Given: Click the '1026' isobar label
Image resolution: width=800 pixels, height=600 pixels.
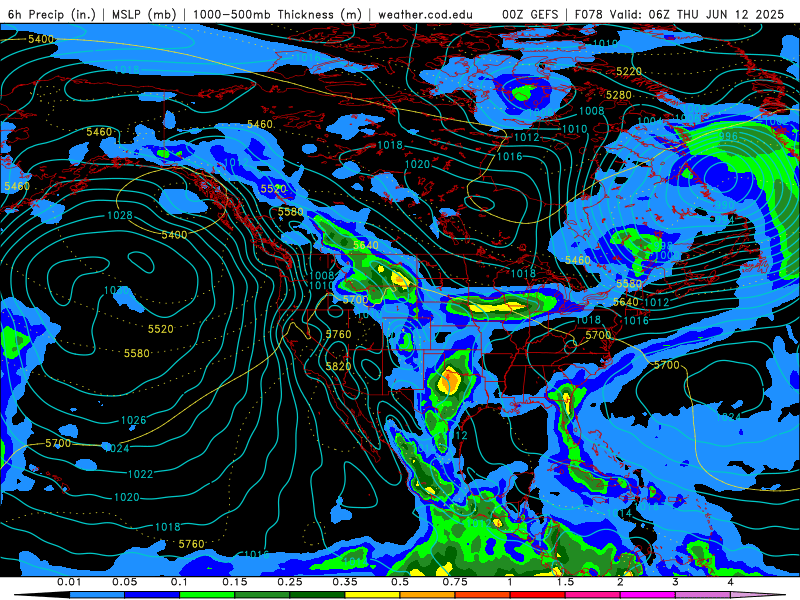Looking at the screenshot, I should pos(134,420).
